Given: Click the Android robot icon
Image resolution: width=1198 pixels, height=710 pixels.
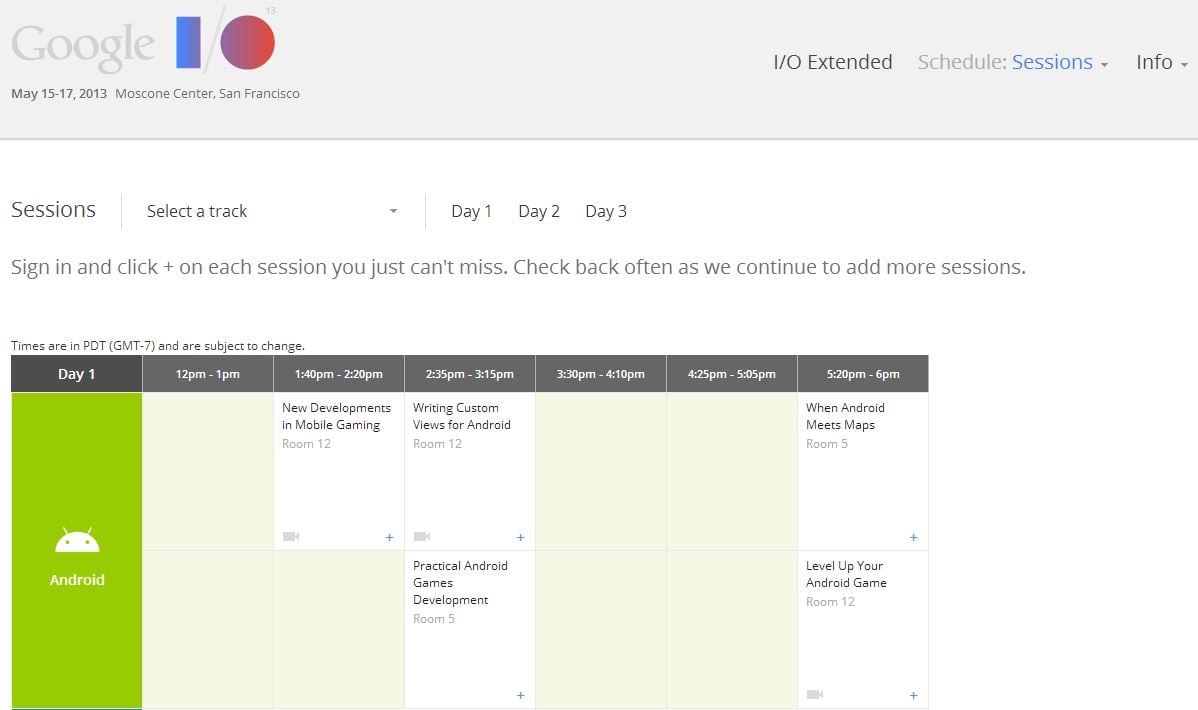Looking at the screenshot, I should [x=77, y=540].
